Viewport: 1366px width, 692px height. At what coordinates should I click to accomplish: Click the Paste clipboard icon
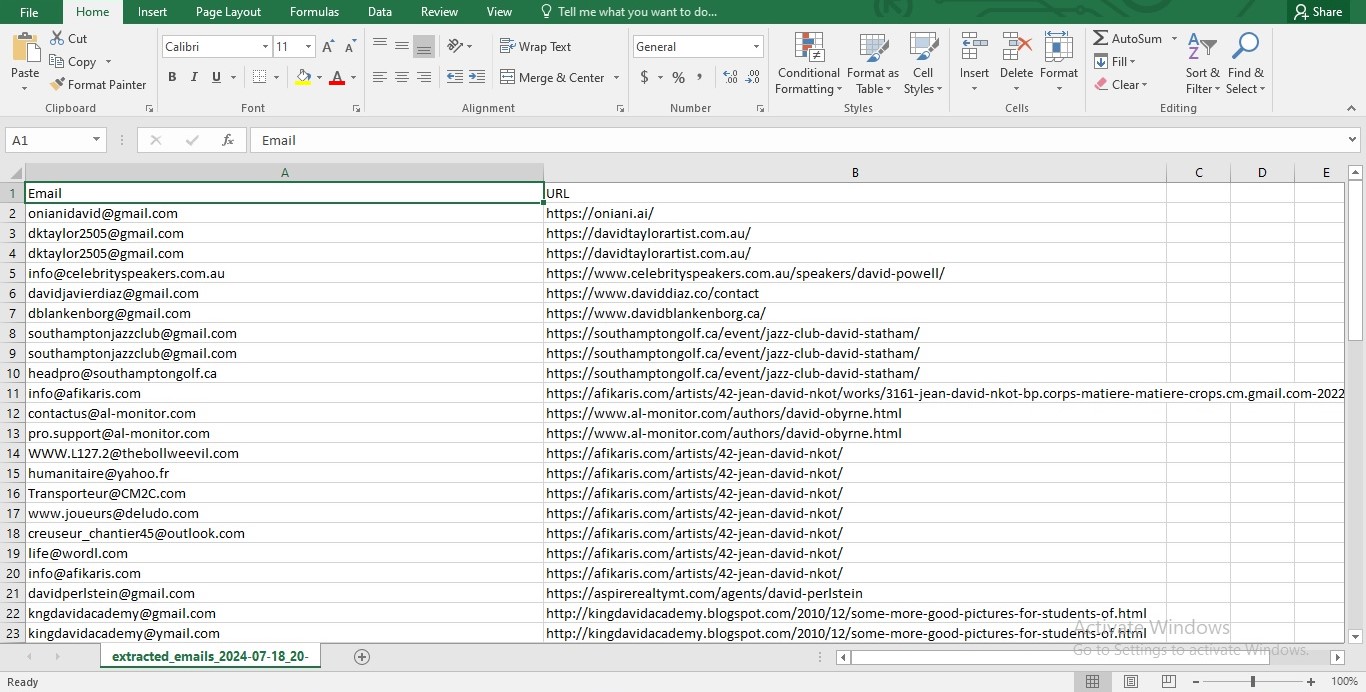pyautogui.click(x=25, y=48)
